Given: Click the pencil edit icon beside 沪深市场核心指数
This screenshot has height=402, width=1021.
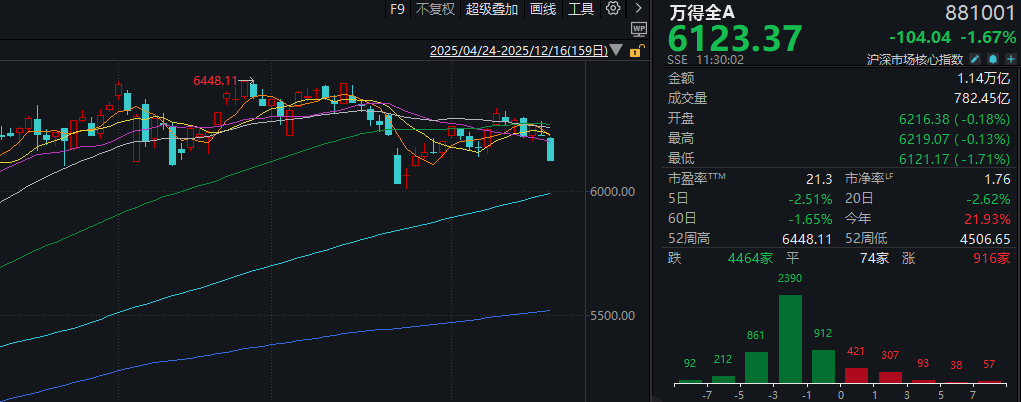Looking at the screenshot, I should [x=977, y=60].
